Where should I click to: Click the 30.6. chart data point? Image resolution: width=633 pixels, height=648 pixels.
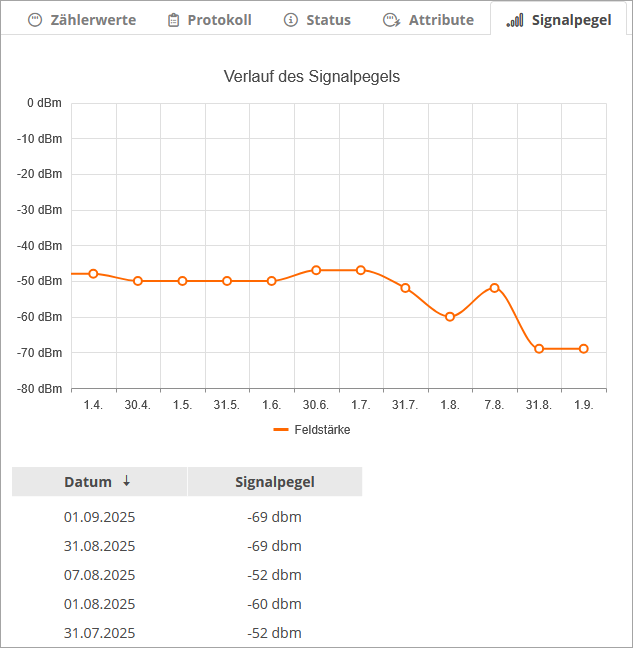[316, 270]
